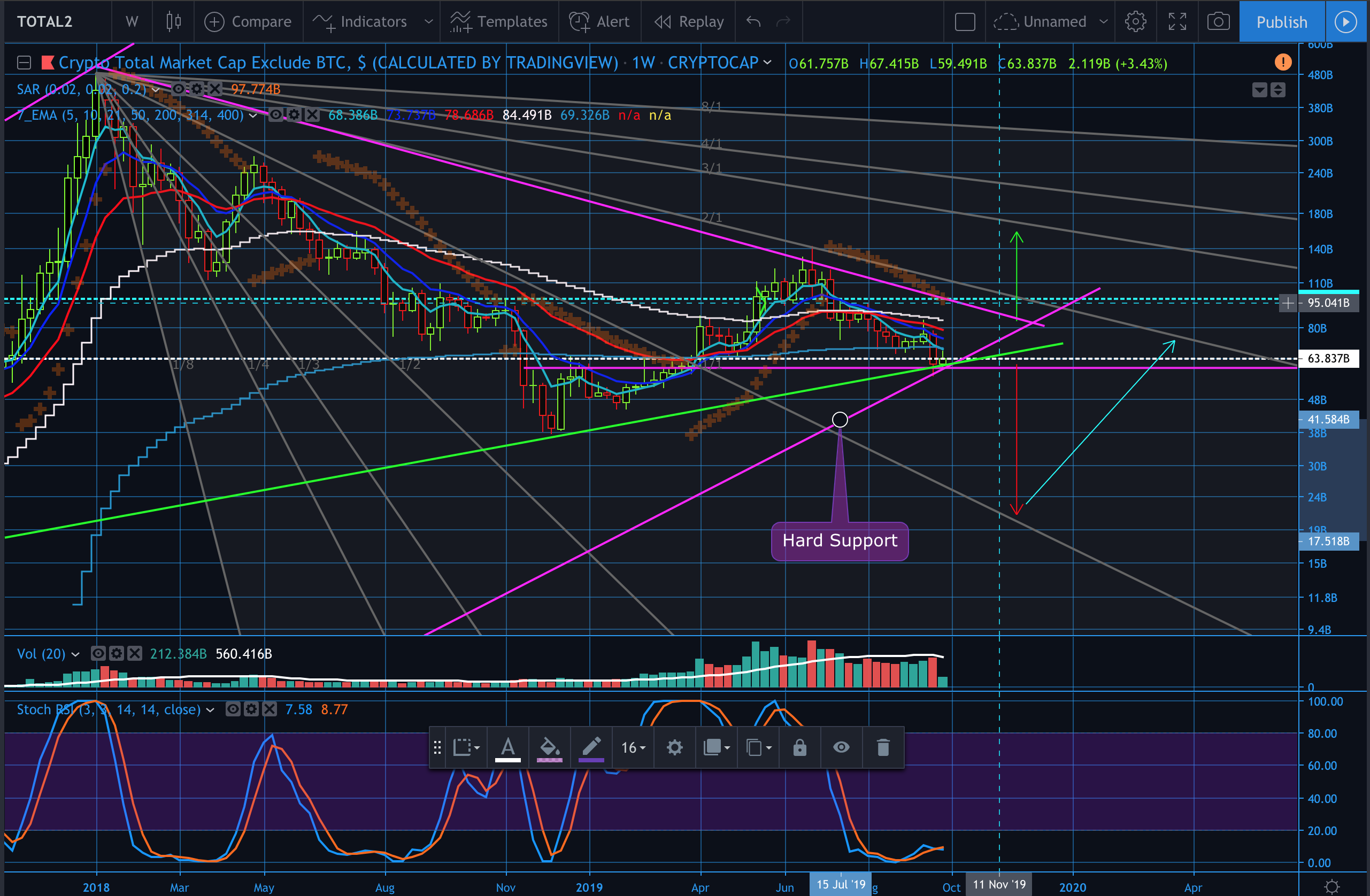The height and width of the screenshot is (896, 1370).
Task: Open the font size 16 dropdown
Action: [633, 747]
